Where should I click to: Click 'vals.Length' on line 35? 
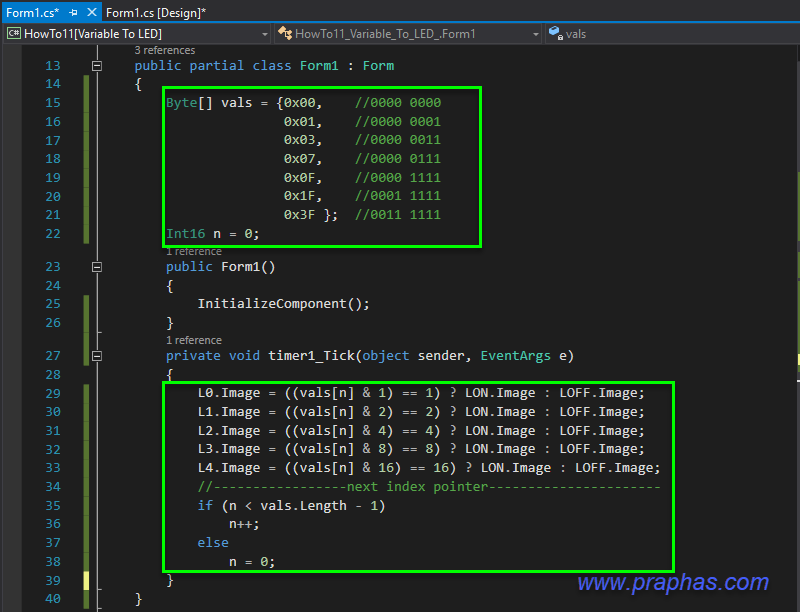point(304,505)
